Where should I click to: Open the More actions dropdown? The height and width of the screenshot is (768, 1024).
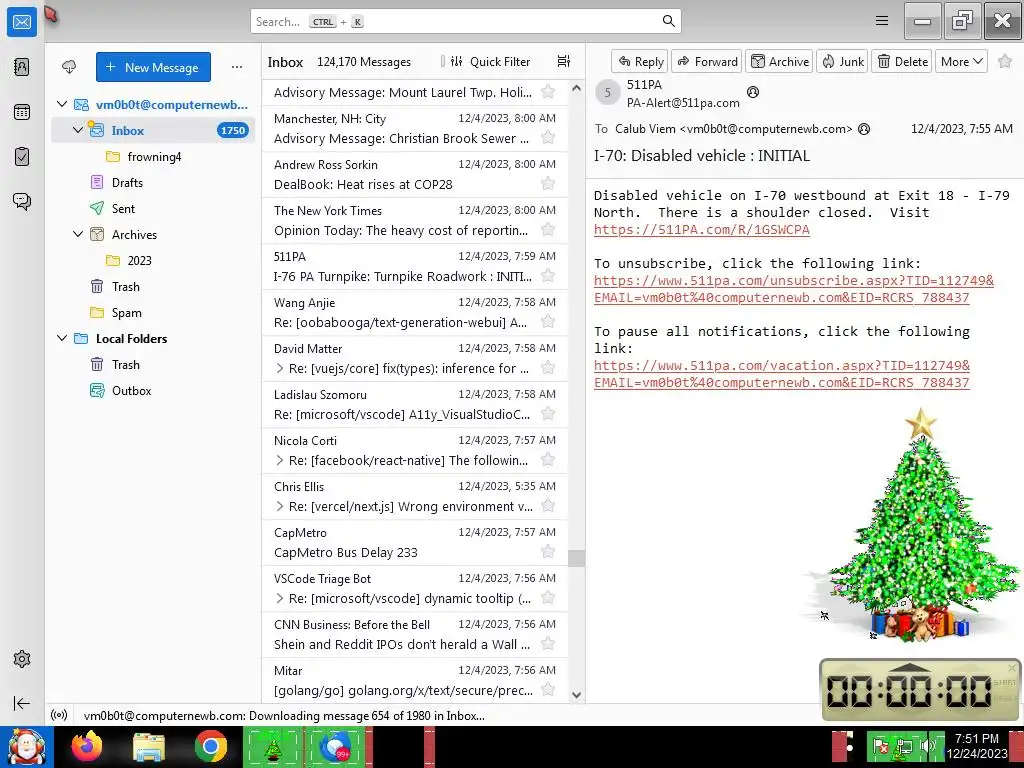pos(961,61)
